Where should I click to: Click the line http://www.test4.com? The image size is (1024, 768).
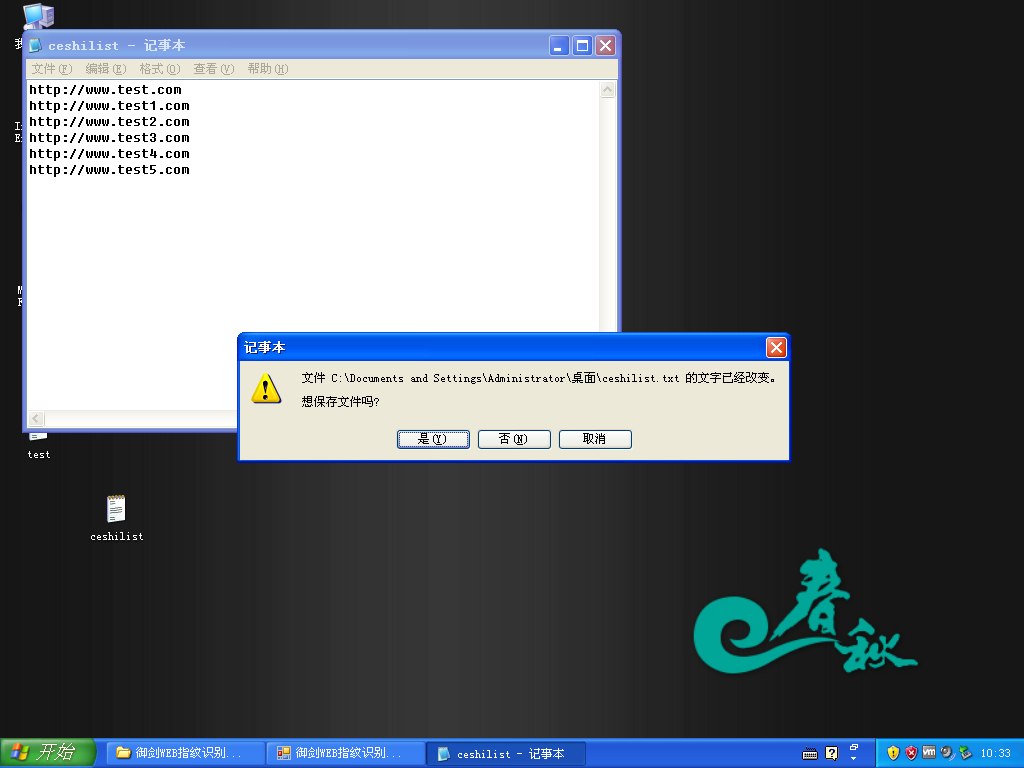109,153
